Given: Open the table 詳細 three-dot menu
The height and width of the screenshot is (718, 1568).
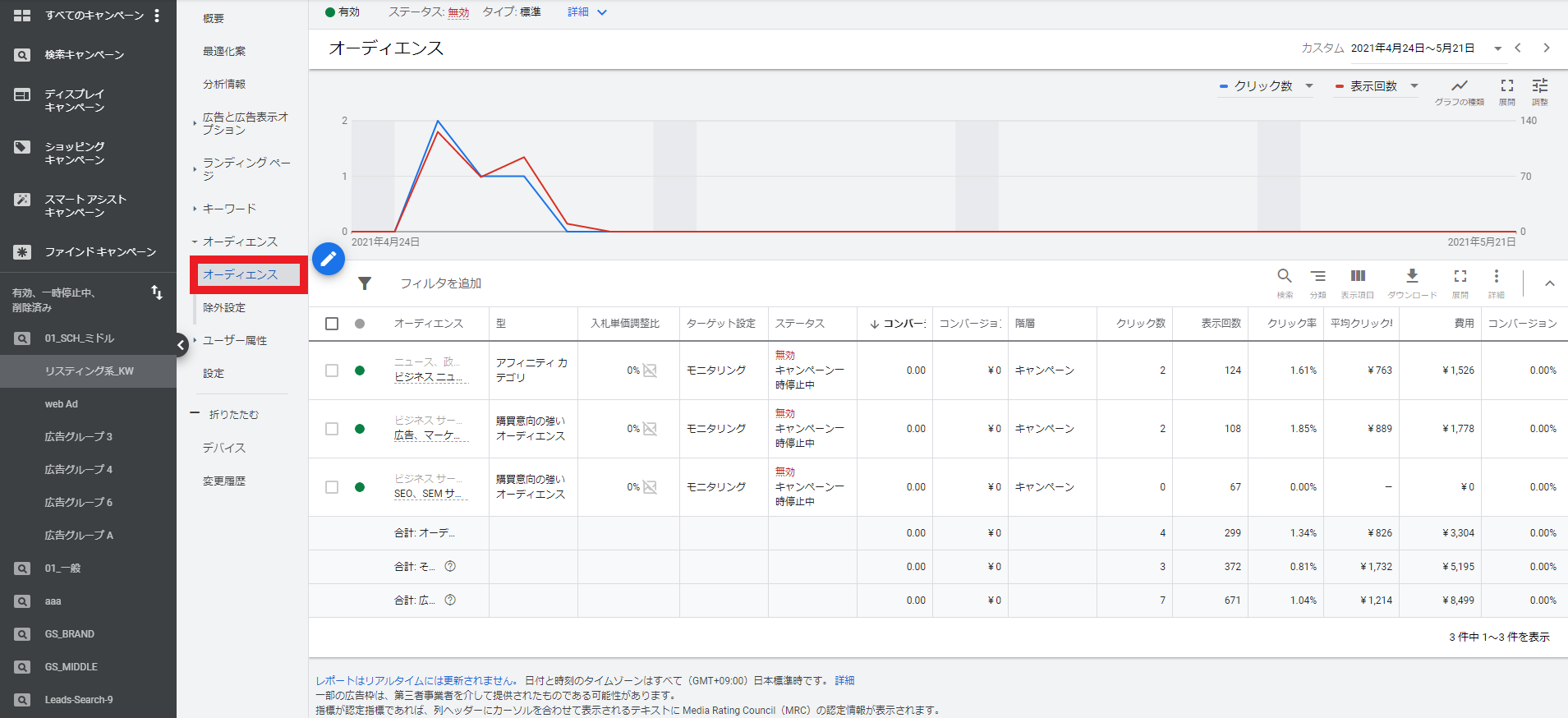Looking at the screenshot, I should click(1496, 276).
